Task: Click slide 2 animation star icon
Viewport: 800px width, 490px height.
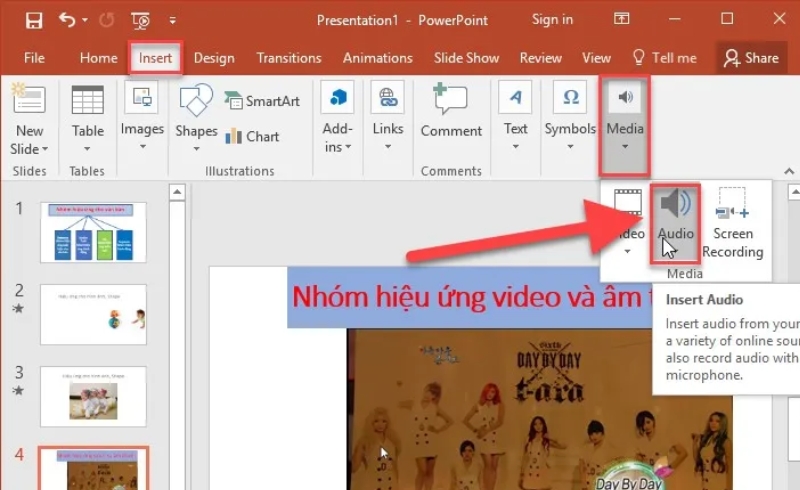Action: [x=18, y=308]
